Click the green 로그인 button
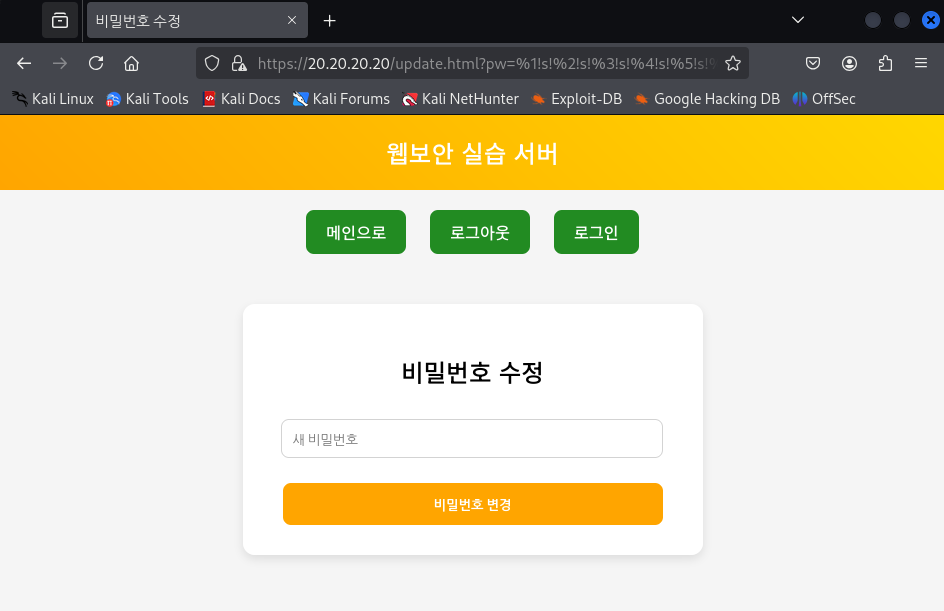Image resolution: width=944 pixels, height=611 pixels. tap(596, 232)
